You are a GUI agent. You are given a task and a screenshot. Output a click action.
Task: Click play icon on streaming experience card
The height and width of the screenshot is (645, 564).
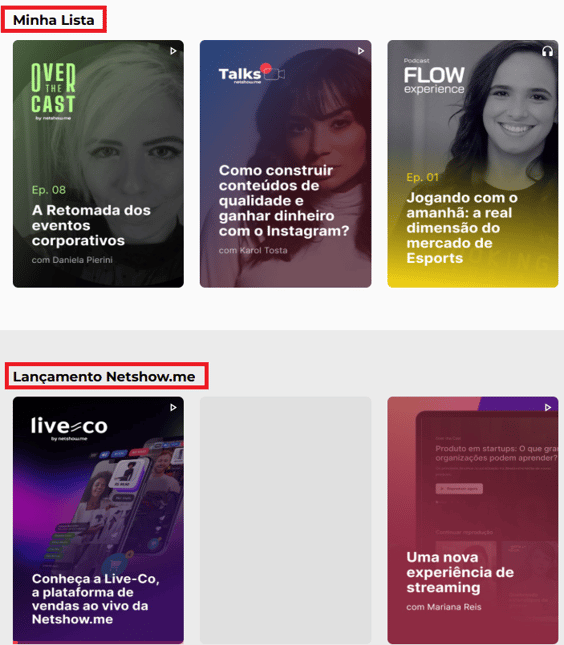coord(548,407)
